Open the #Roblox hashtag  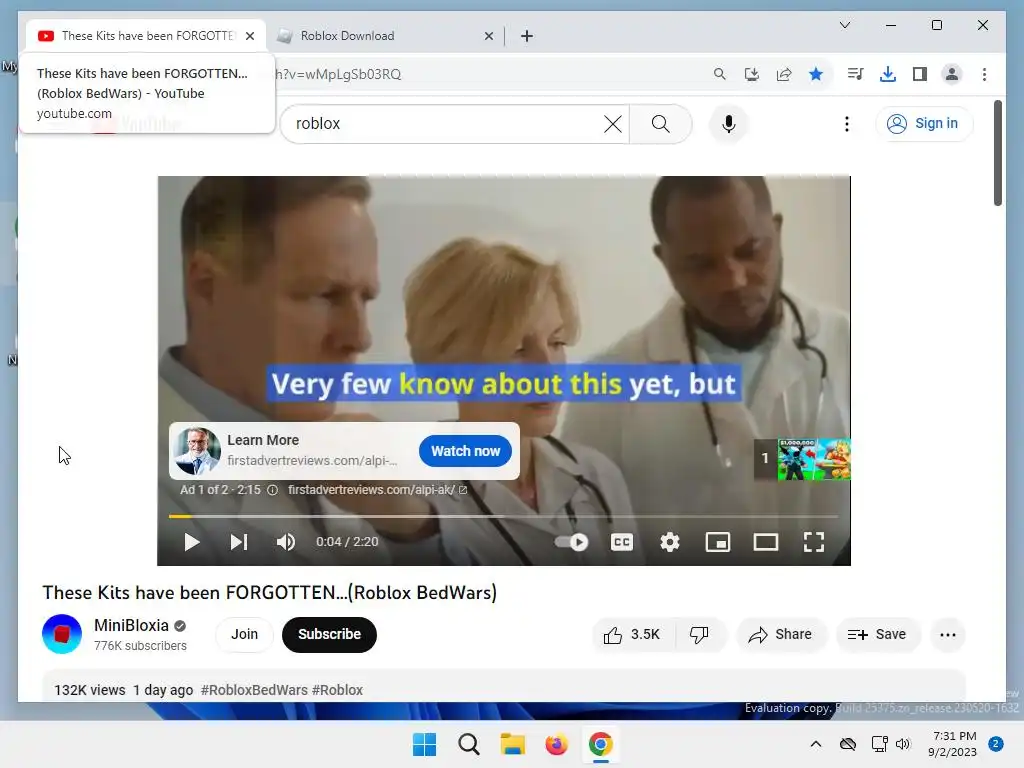coord(337,690)
